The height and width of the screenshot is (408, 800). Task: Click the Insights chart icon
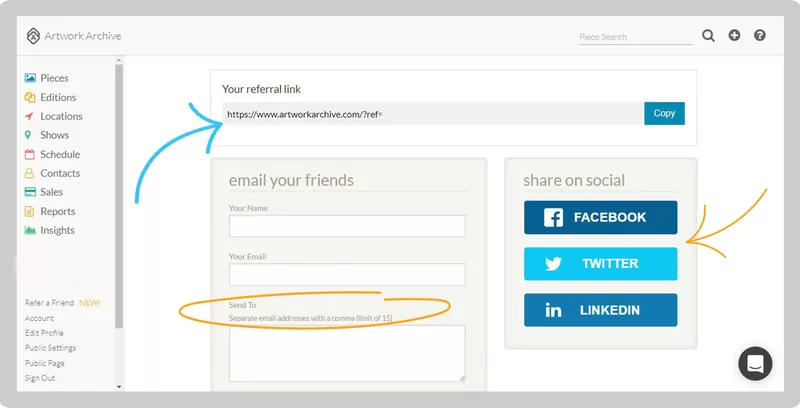(30, 231)
